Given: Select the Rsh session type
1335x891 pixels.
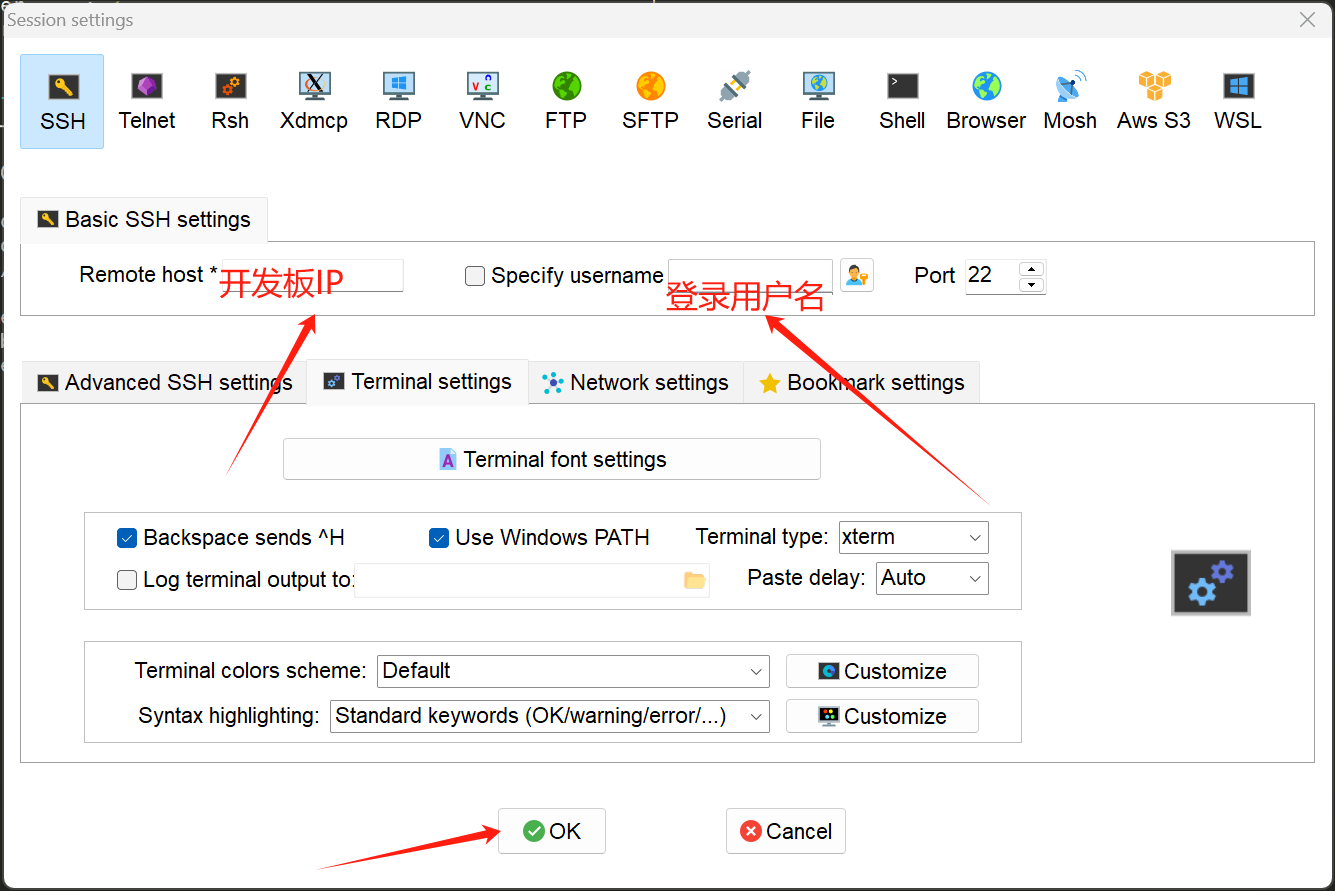Looking at the screenshot, I should [x=230, y=102].
